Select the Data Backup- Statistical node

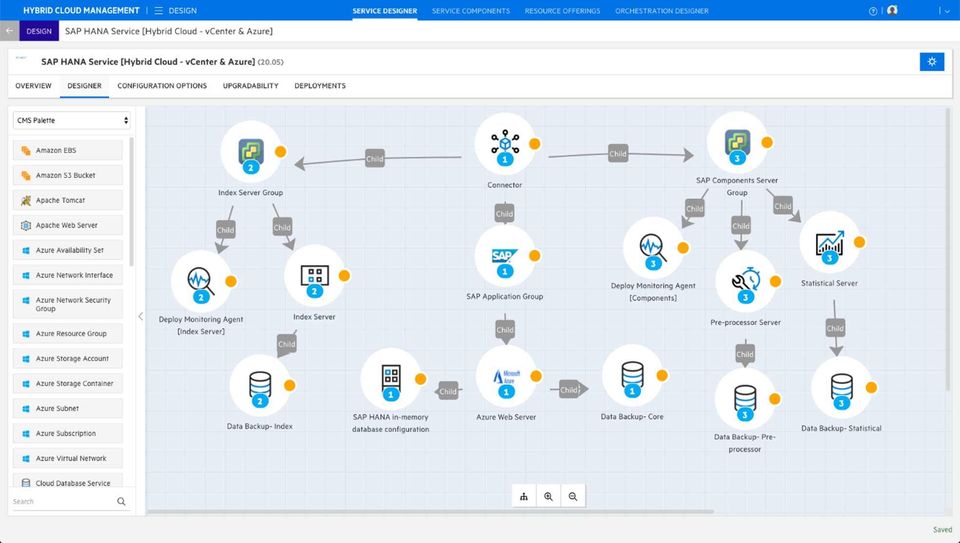841,388
